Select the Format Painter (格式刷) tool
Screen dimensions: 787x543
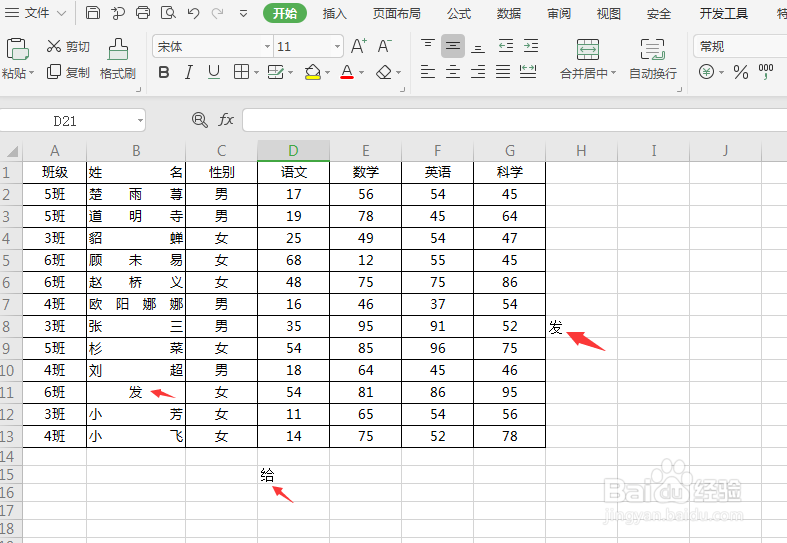point(118,59)
